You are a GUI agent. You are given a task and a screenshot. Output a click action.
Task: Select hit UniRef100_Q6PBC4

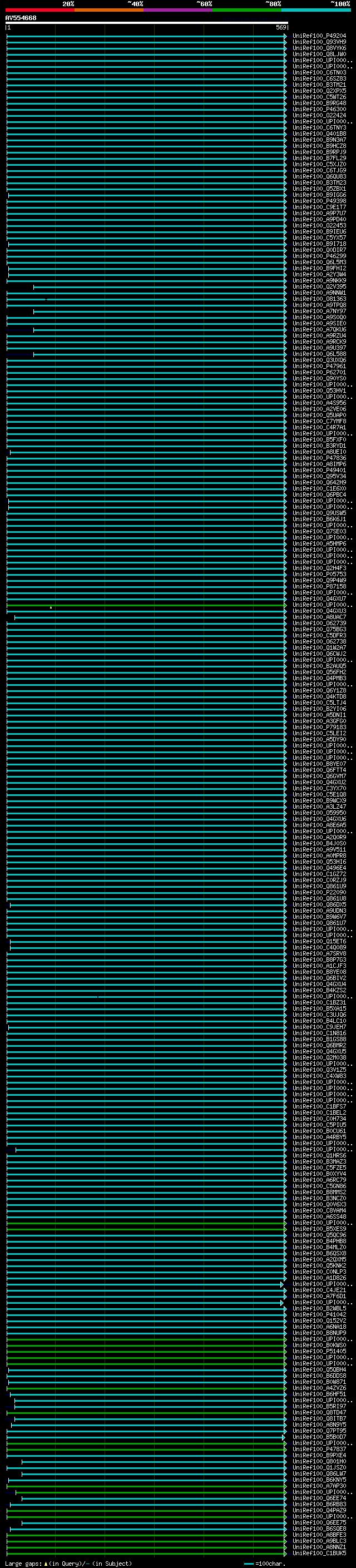click(x=319, y=495)
